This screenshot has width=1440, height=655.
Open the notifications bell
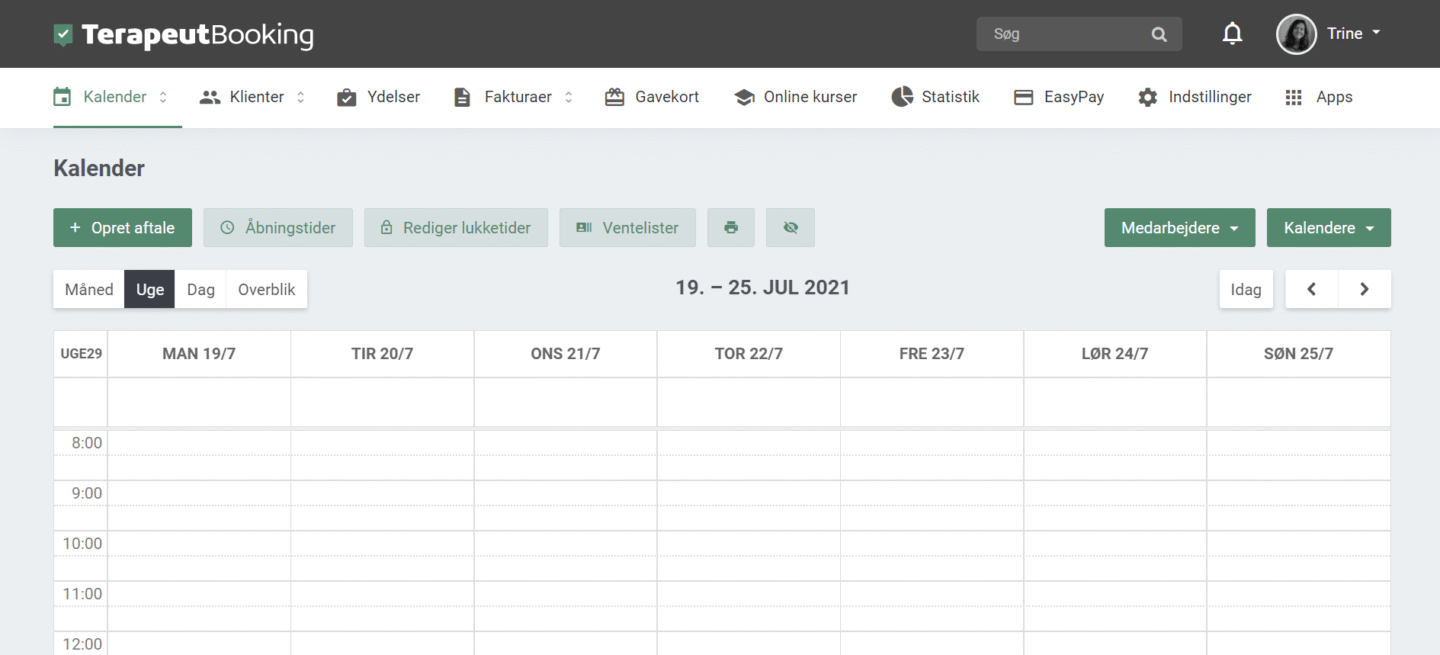click(x=1232, y=34)
